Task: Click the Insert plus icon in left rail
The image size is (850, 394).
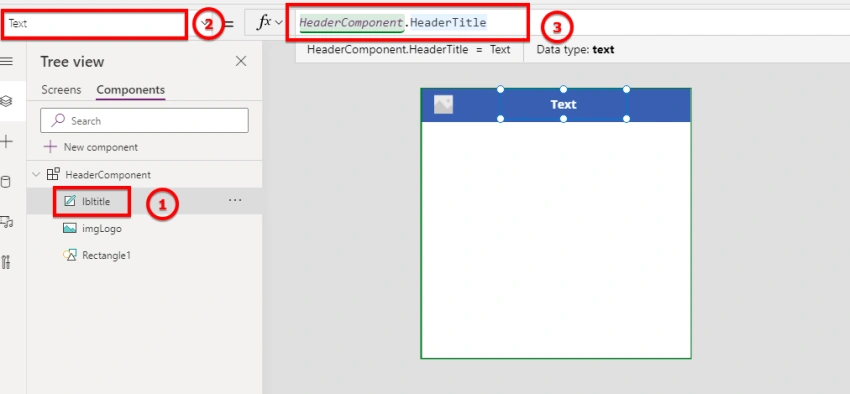Action: (6, 142)
